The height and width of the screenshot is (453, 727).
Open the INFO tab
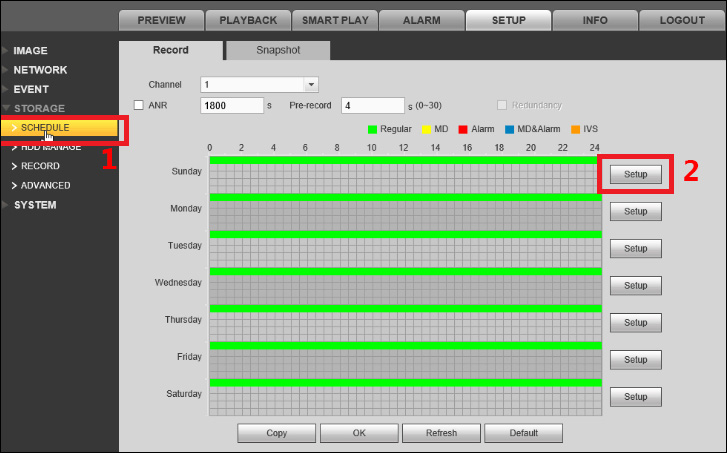point(595,20)
